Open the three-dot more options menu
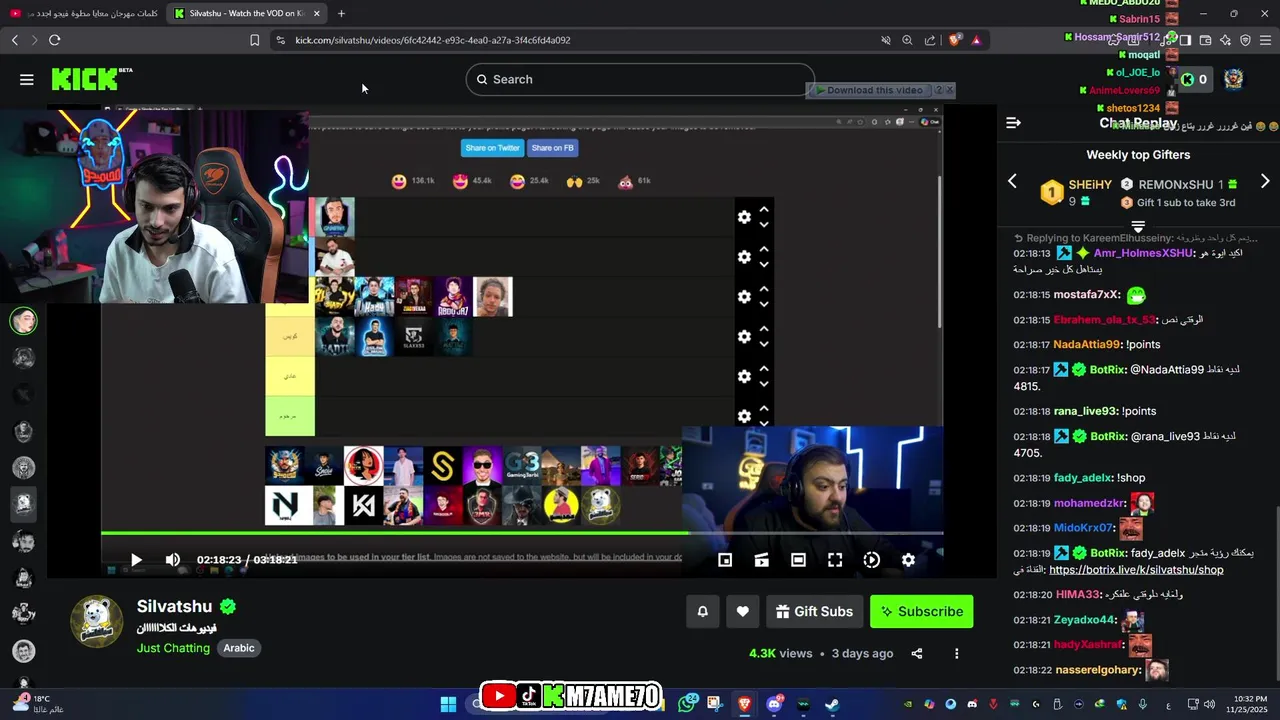1280x720 pixels. [x=956, y=654]
